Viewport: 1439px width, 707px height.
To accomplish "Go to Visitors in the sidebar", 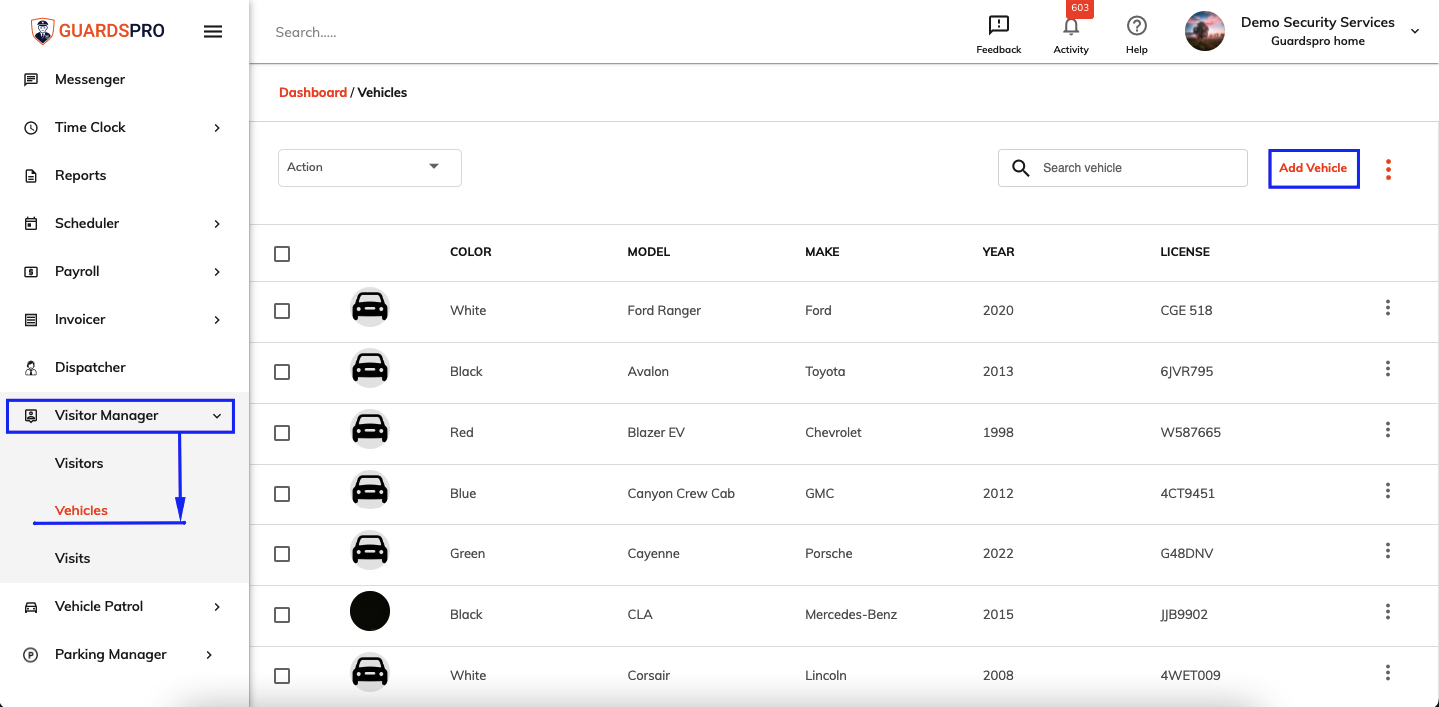I will click(79, 463).
